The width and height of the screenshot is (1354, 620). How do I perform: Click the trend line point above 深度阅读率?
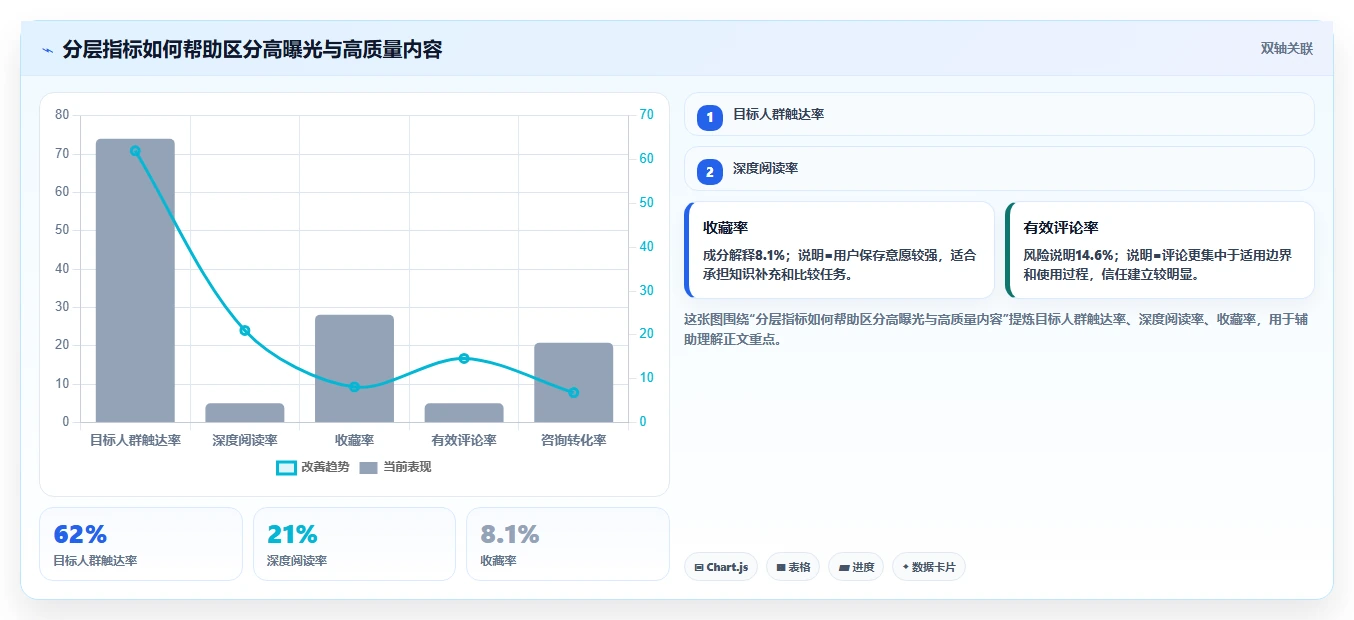(245, 331)
